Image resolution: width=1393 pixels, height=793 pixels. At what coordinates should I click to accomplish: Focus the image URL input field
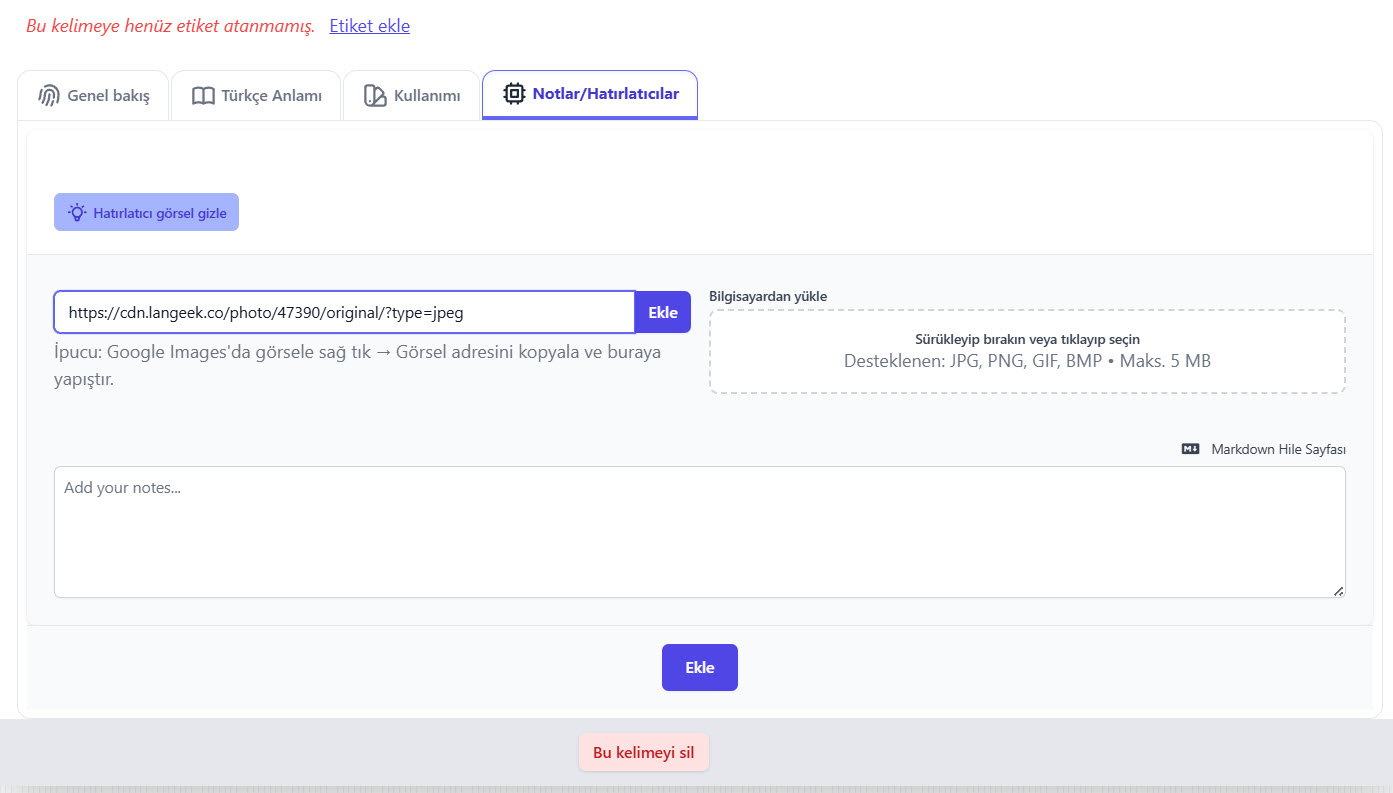pyautogui.click(x=344, y=312)
